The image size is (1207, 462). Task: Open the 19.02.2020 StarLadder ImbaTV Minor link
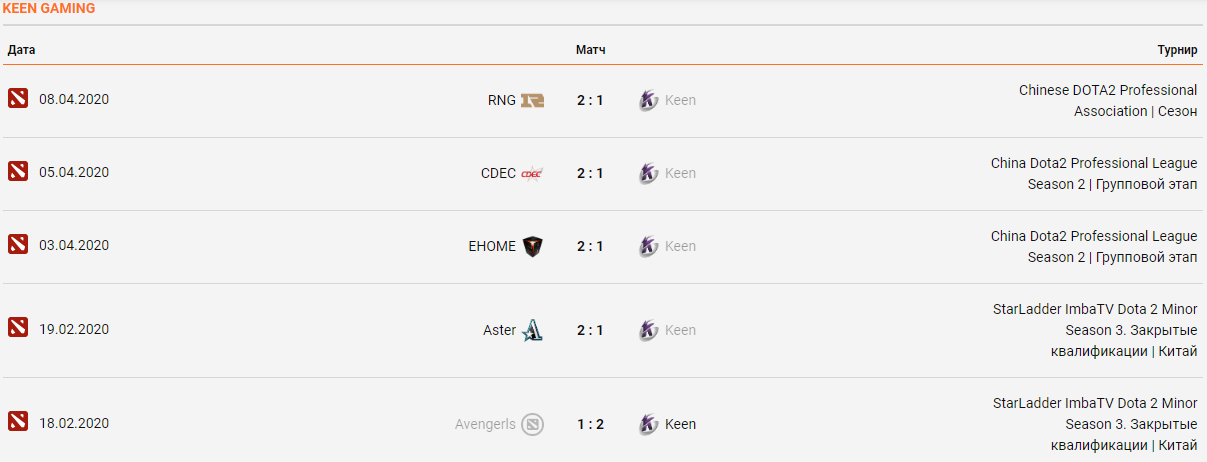1095,330
